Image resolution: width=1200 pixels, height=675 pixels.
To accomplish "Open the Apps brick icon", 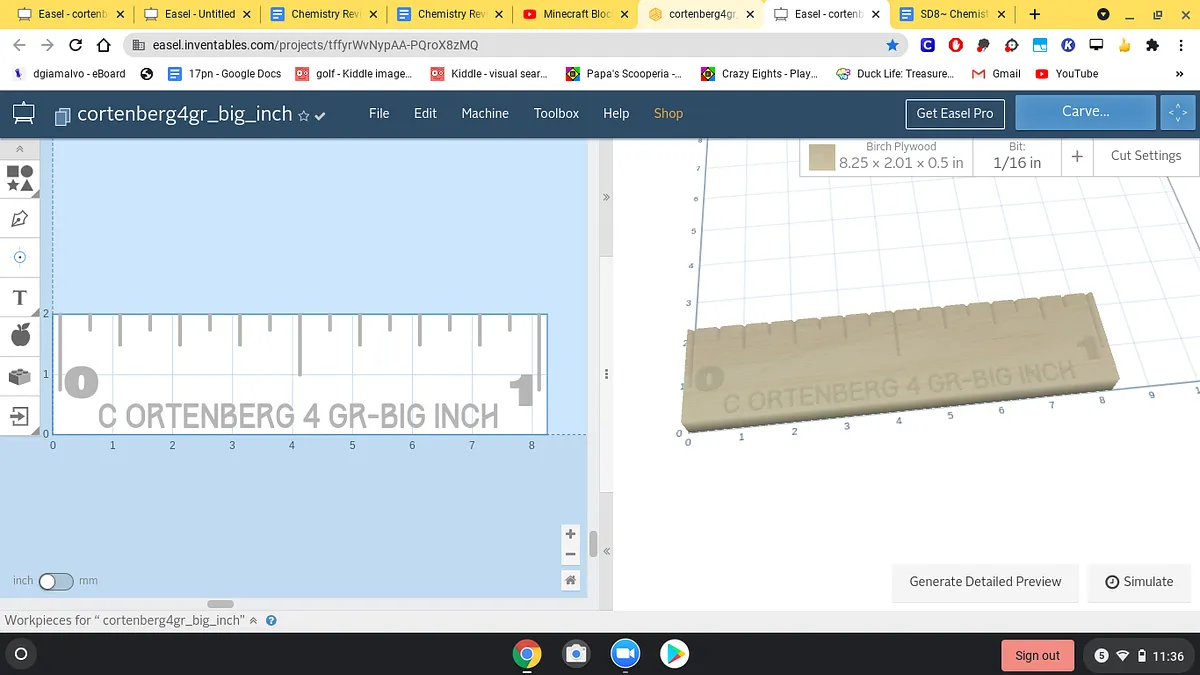I will tap(20, 376).
